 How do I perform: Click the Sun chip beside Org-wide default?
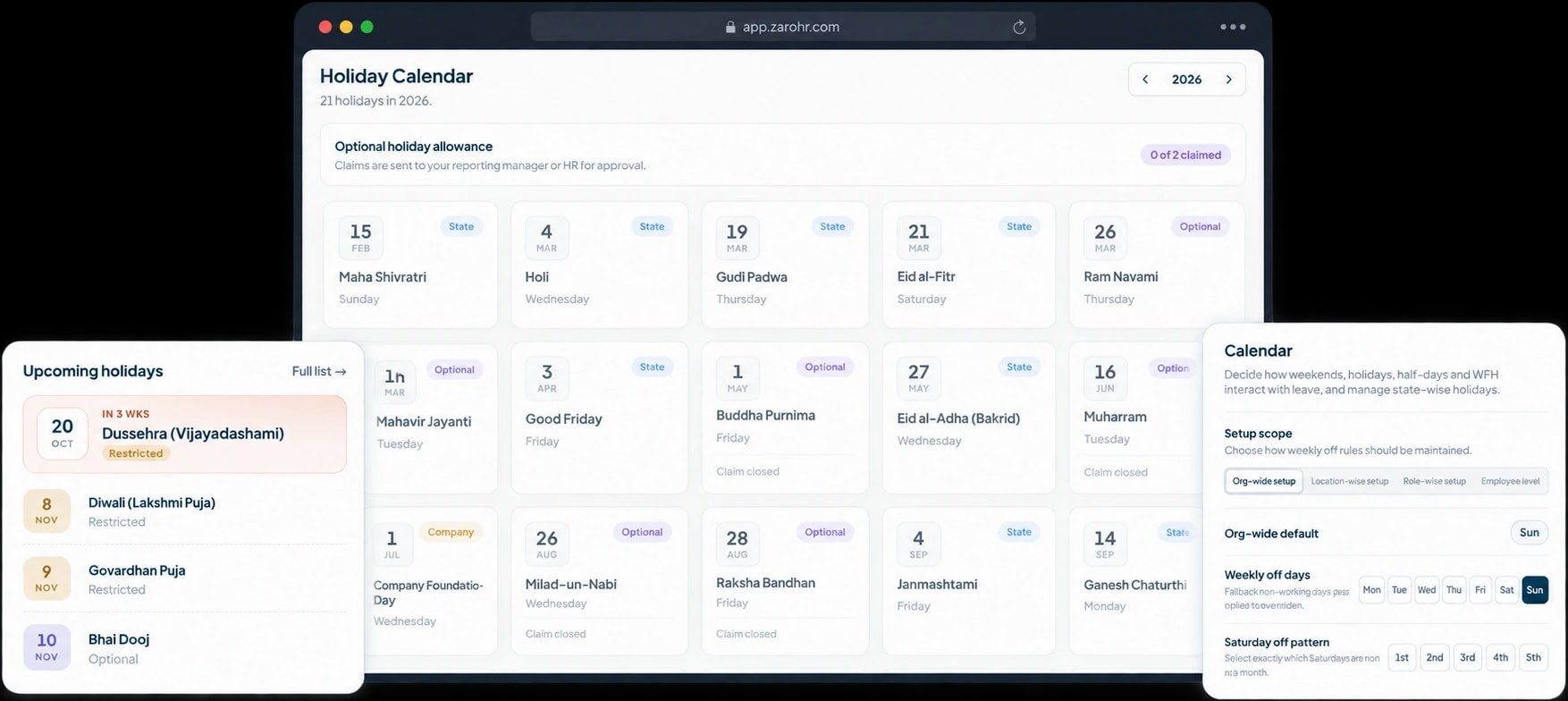click(1530, 533)
